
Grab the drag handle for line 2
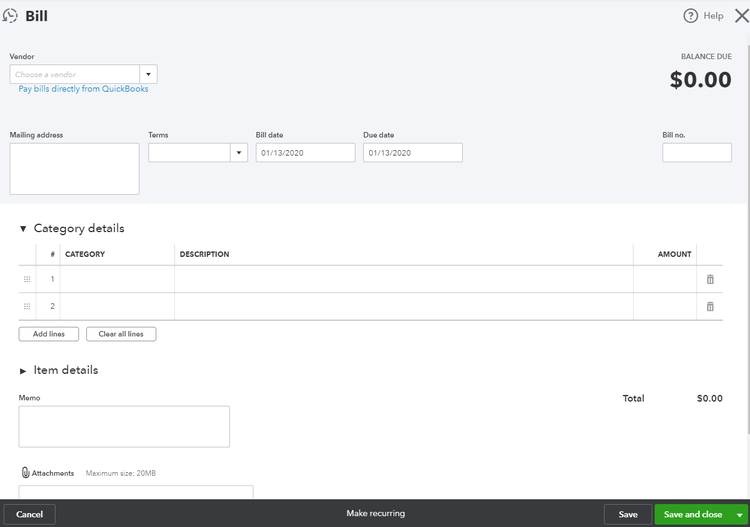point(27,307)
